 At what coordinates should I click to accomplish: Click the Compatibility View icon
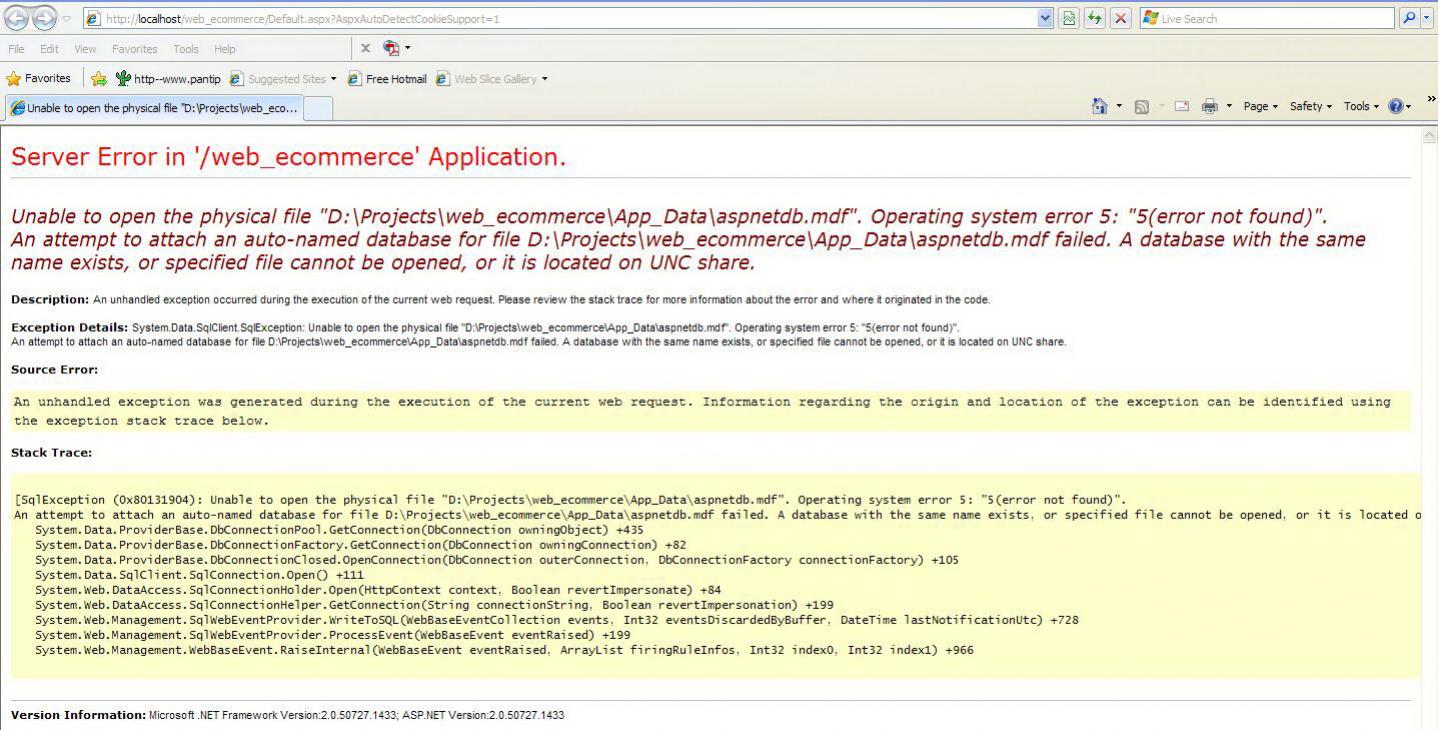(1070, 18)
